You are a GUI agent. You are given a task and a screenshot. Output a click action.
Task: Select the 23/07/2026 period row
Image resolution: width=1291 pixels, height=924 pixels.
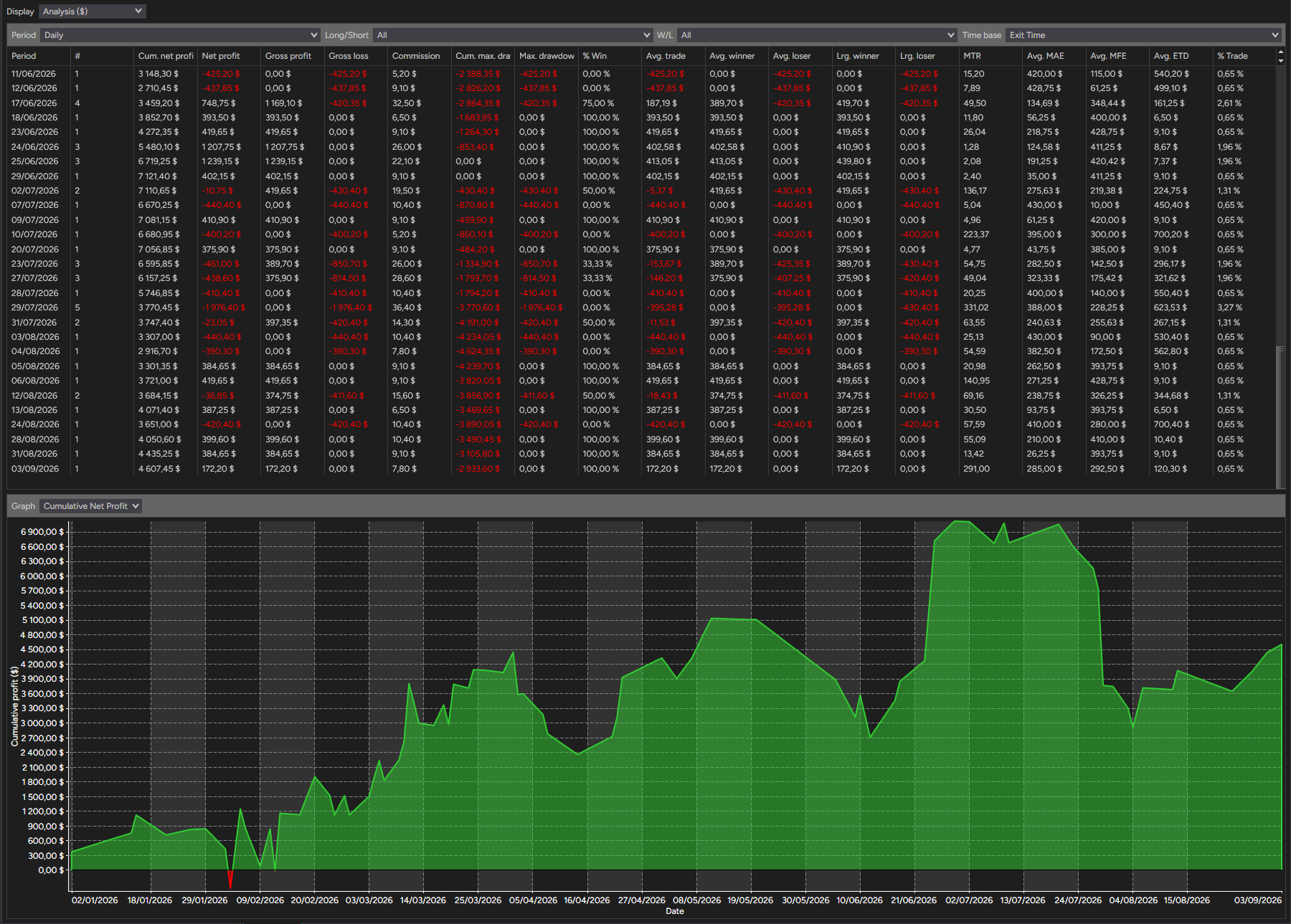[642, 264]
